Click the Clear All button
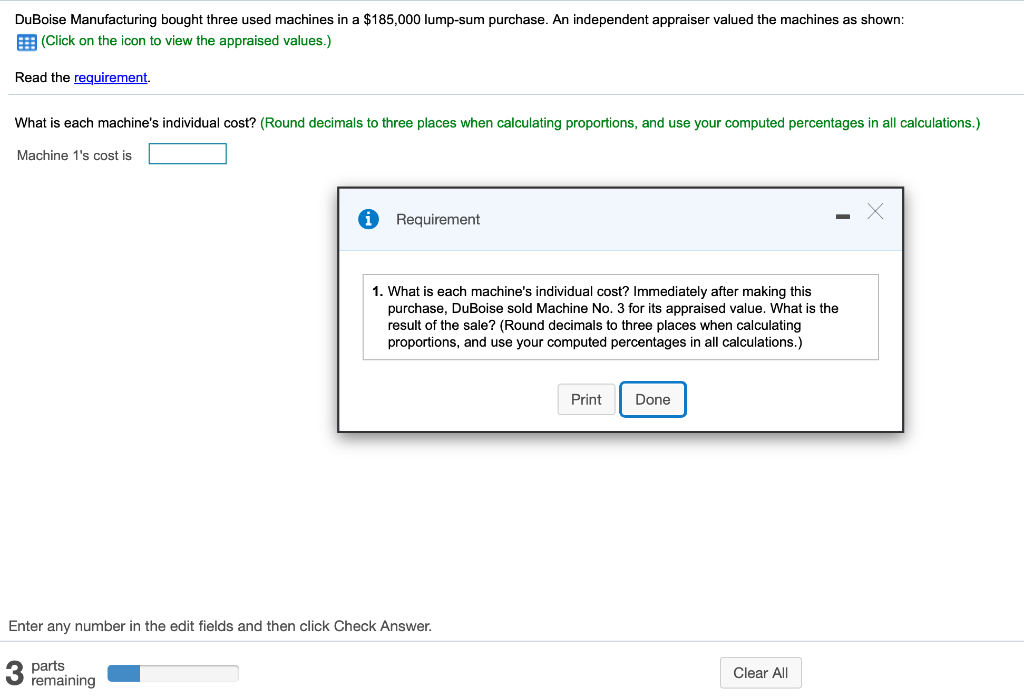 click(x=760, y=673)
